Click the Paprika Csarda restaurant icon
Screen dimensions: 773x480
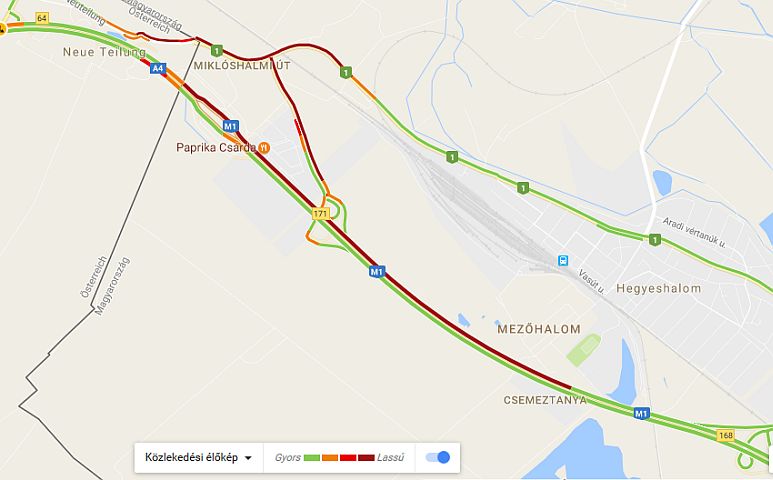pyautogui.click(x=264, y=147)
